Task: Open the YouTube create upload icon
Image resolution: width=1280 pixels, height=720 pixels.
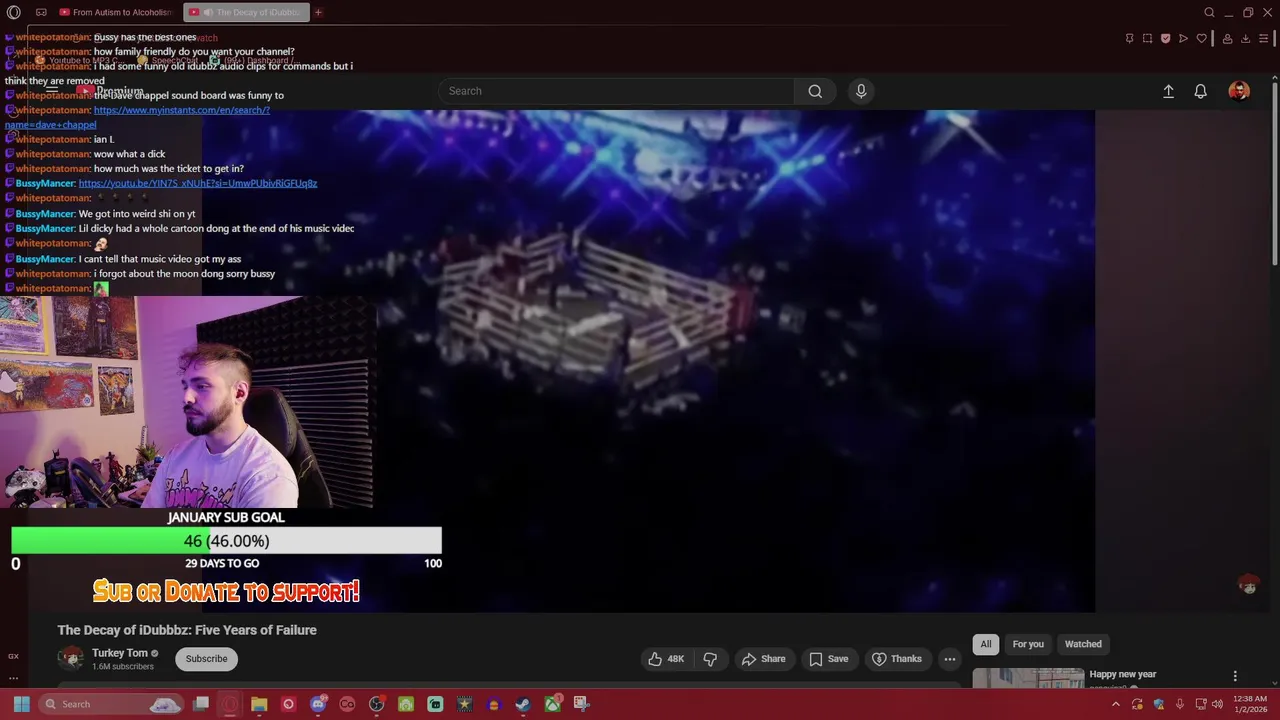Action: click(x=1168, y=91)
